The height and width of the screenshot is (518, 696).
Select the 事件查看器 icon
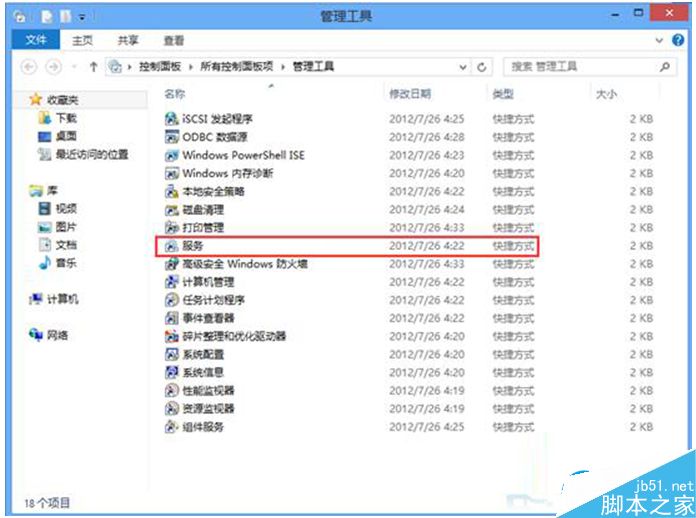171,318
